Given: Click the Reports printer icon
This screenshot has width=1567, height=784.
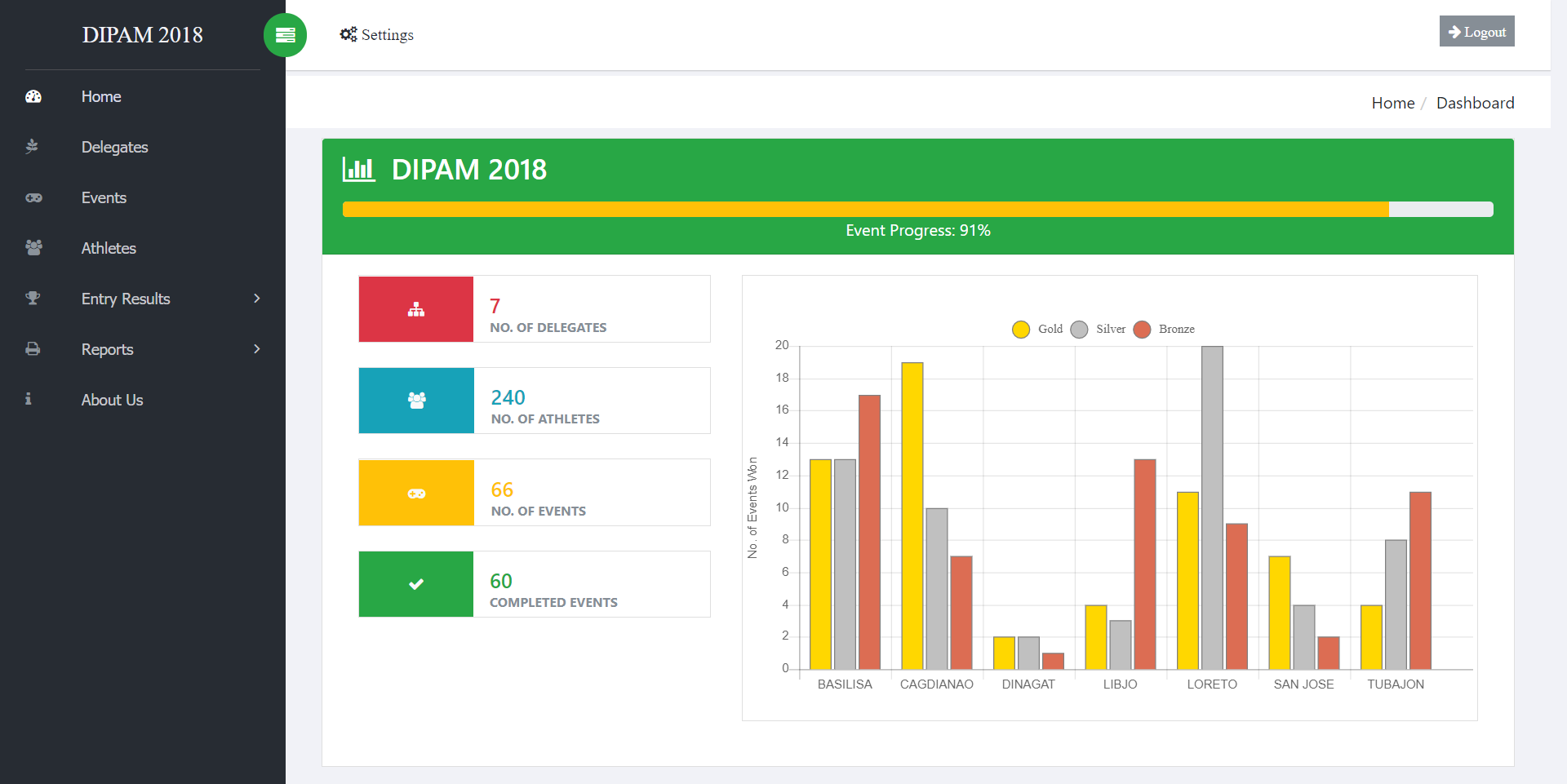Looking at the screenshot, I should click(x=33, y=349).
